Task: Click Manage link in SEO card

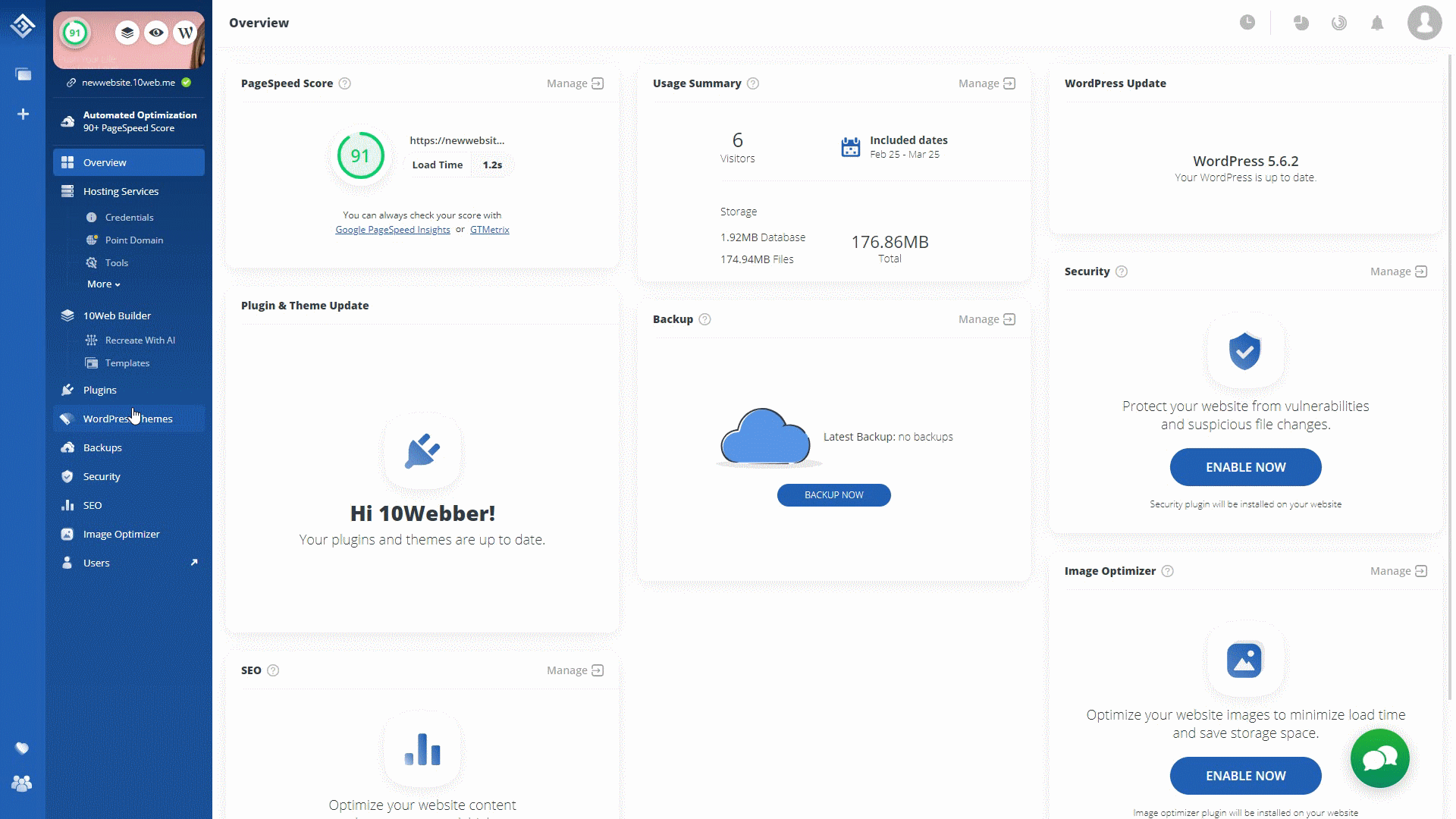Action: tap(575, 670)
